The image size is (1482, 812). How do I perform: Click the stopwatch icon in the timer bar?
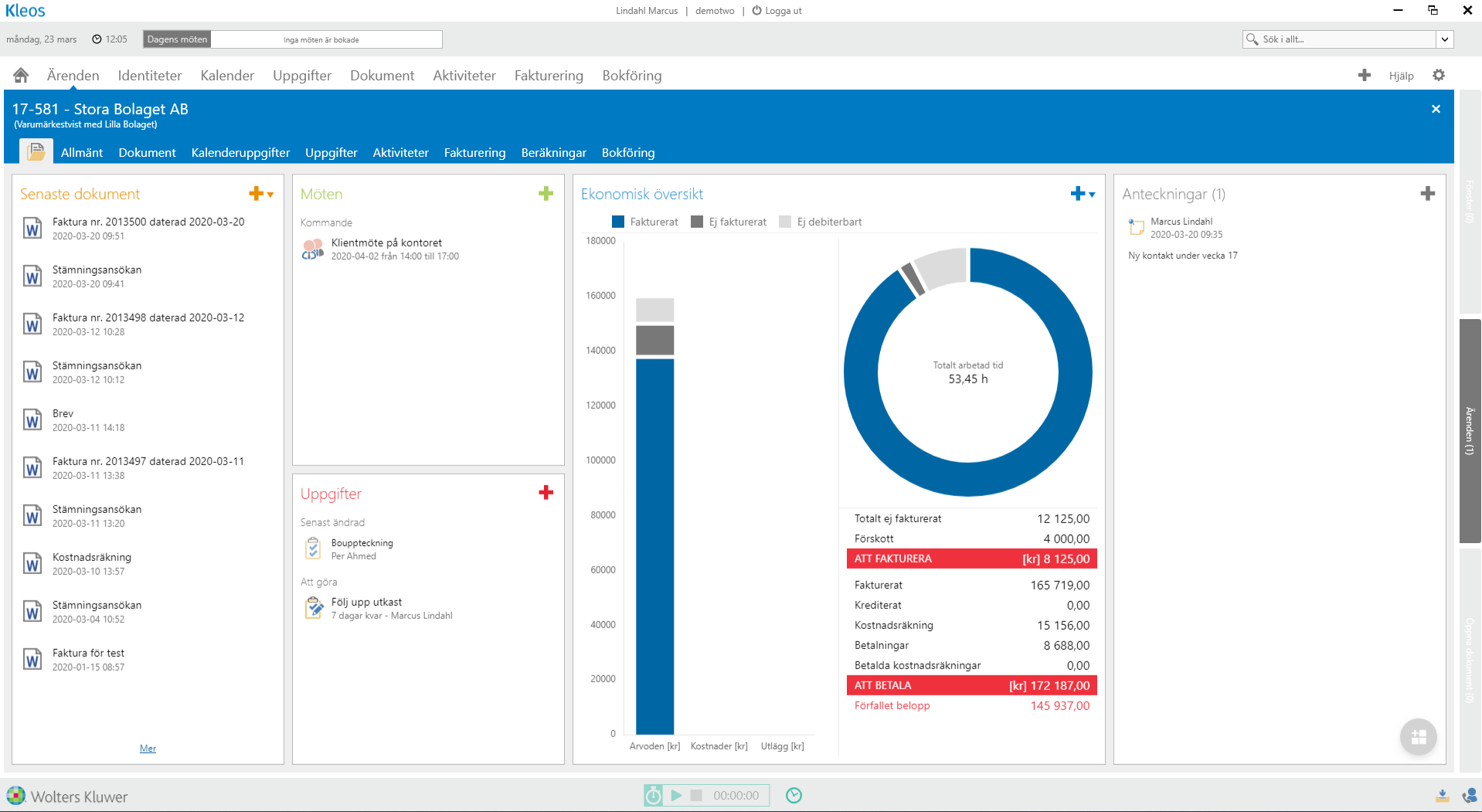tap(653, 795)
